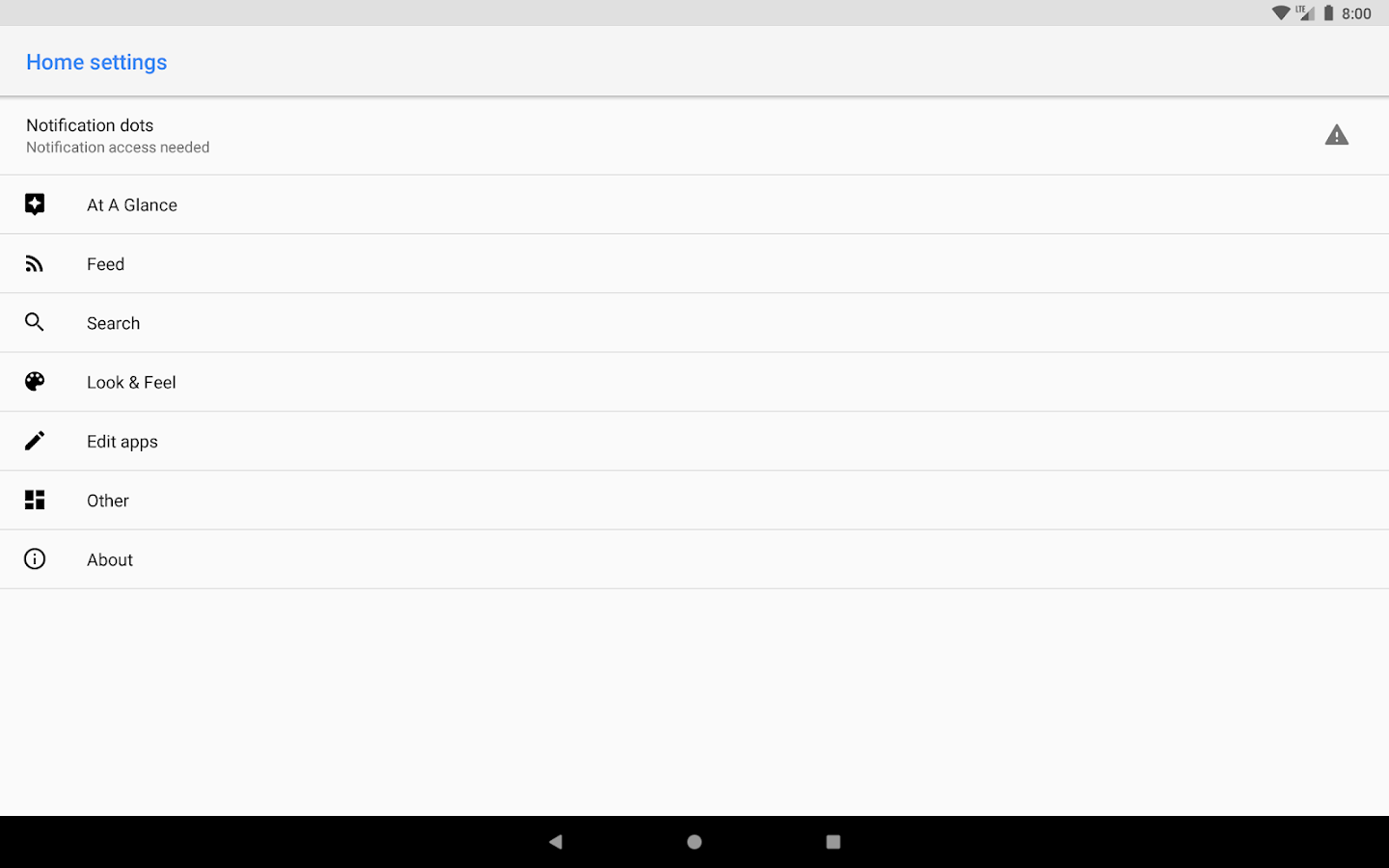Tap the Android home circle button

(694, 842)
